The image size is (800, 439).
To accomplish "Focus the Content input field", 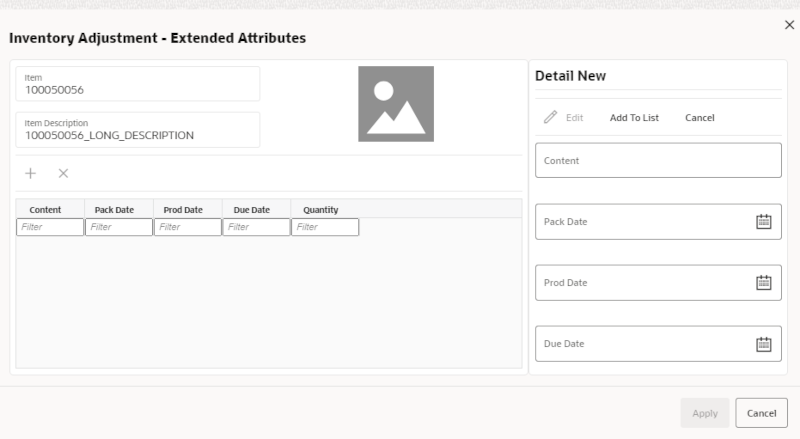I will 658,160.
